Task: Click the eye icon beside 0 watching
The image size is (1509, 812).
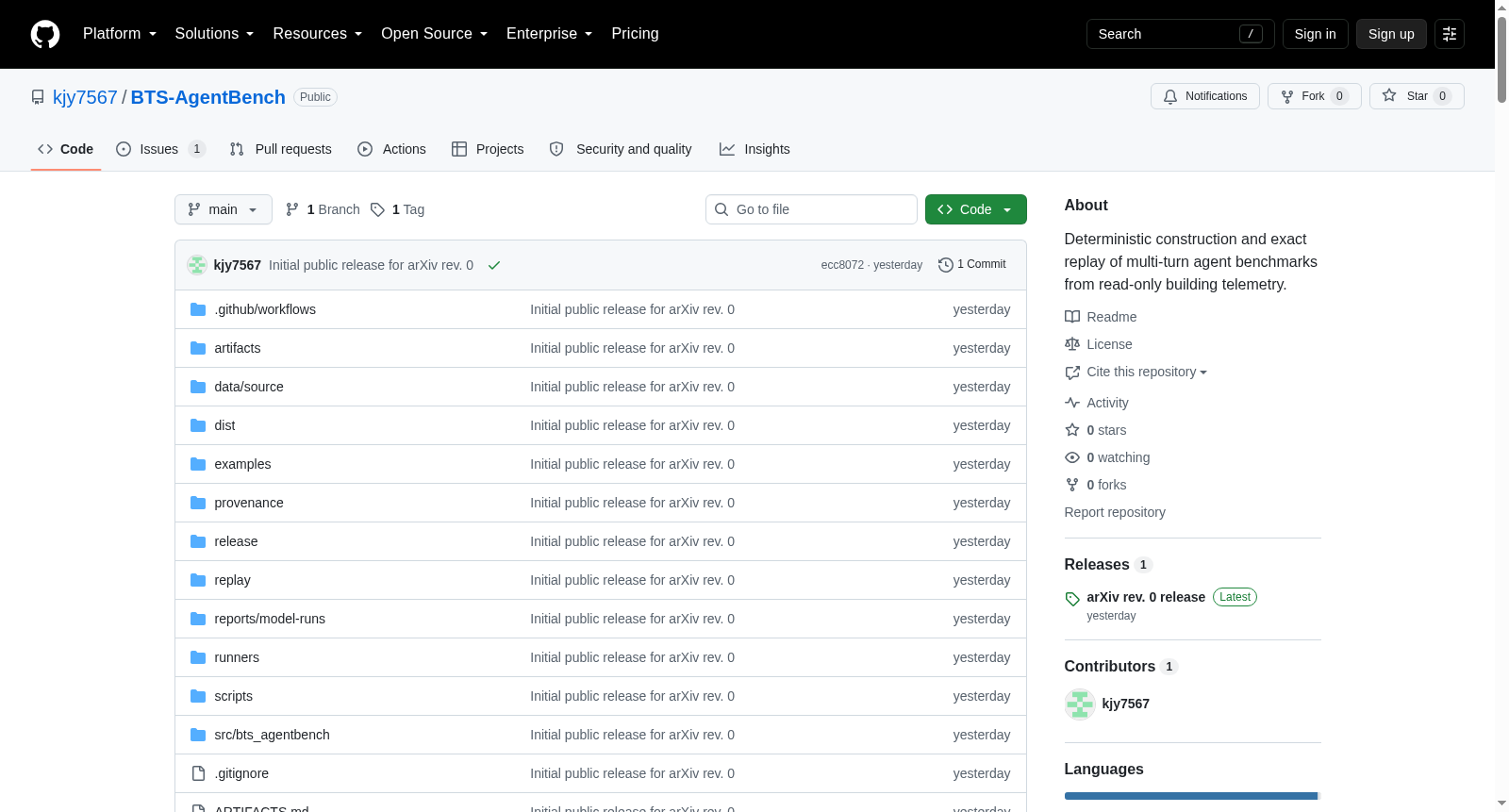Action: point(1072,457)
